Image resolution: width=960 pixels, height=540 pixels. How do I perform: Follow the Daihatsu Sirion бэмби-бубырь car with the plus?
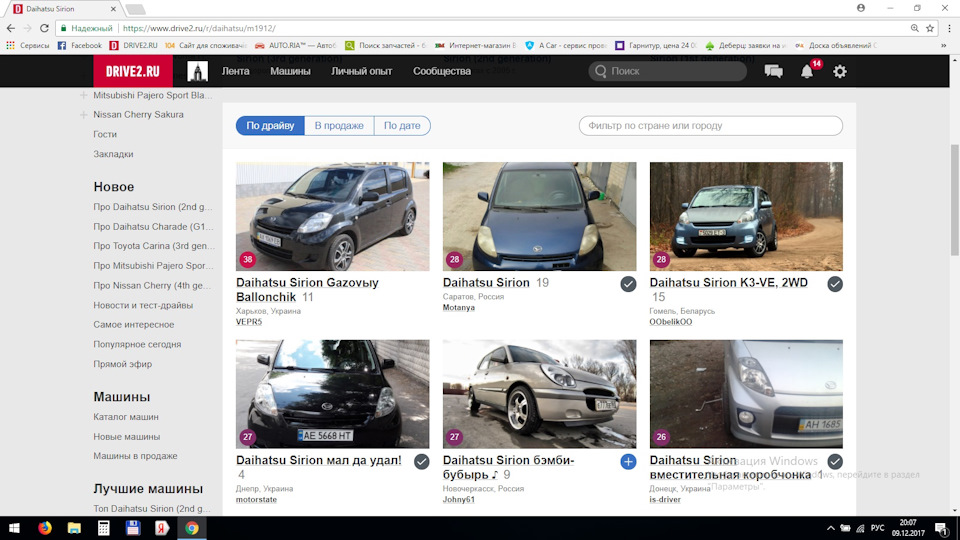tap(628, 462)
